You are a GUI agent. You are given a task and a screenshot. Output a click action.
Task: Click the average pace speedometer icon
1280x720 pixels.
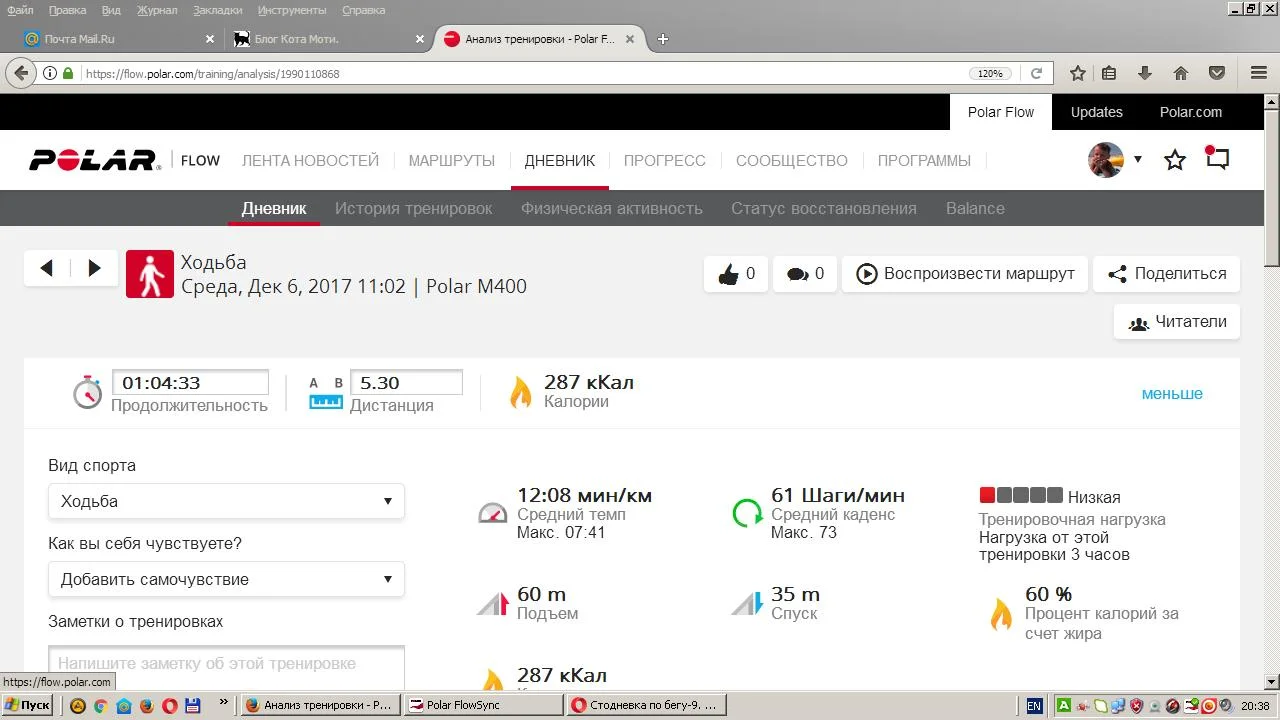[x=493, y=513]
